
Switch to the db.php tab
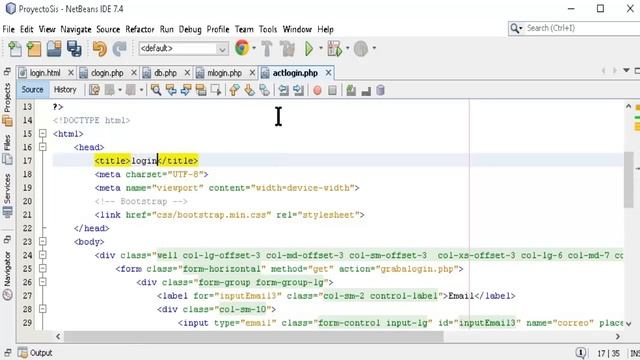(165, 73)
